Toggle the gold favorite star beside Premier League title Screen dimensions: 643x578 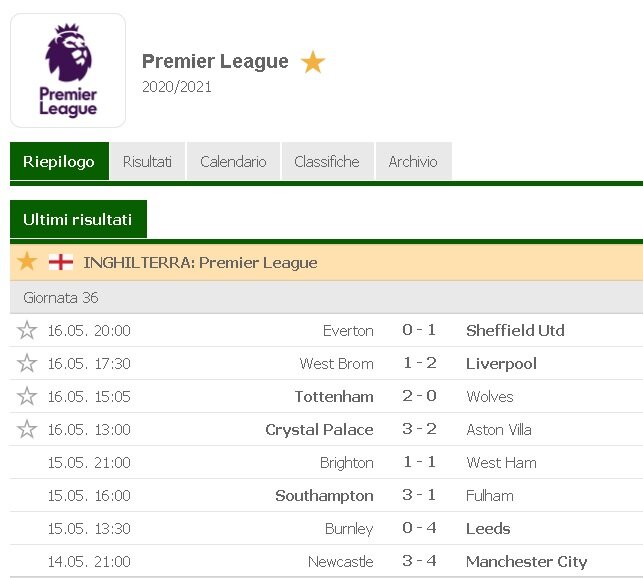tap(313, 62)
